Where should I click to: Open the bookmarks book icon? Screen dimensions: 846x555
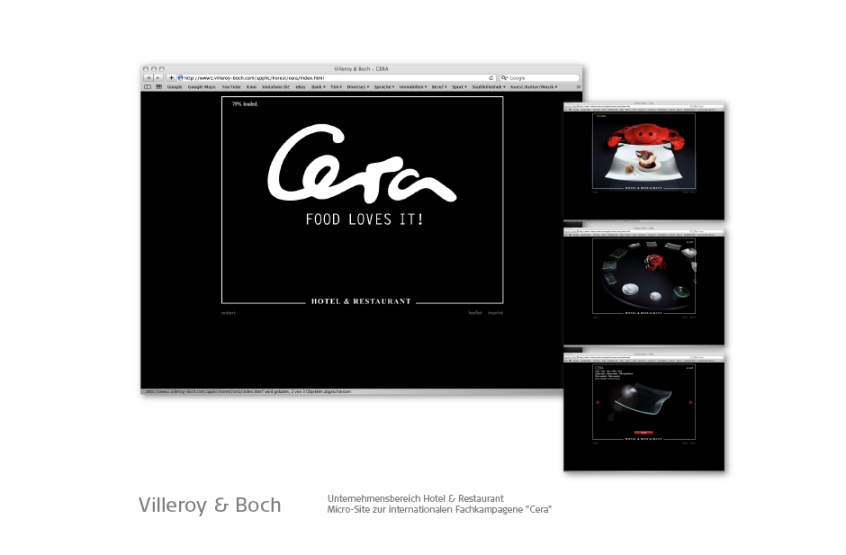[x=147, y=87]
